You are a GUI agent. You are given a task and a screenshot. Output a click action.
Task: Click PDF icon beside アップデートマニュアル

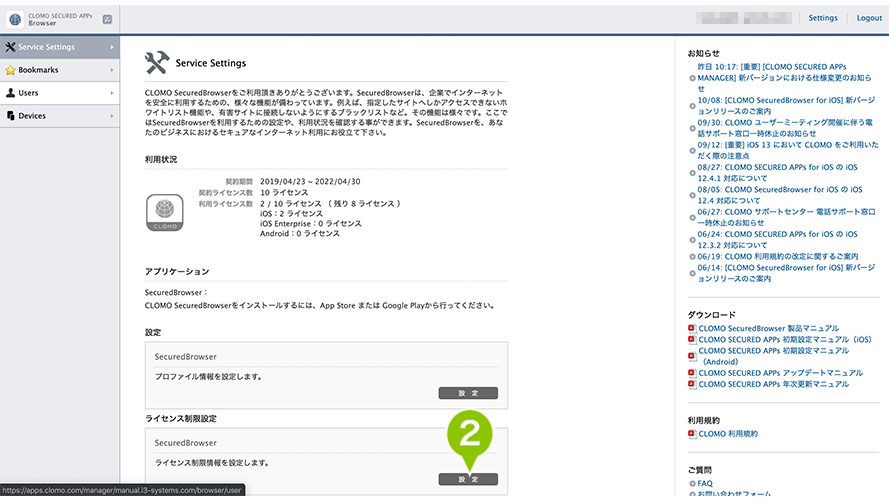692,373
